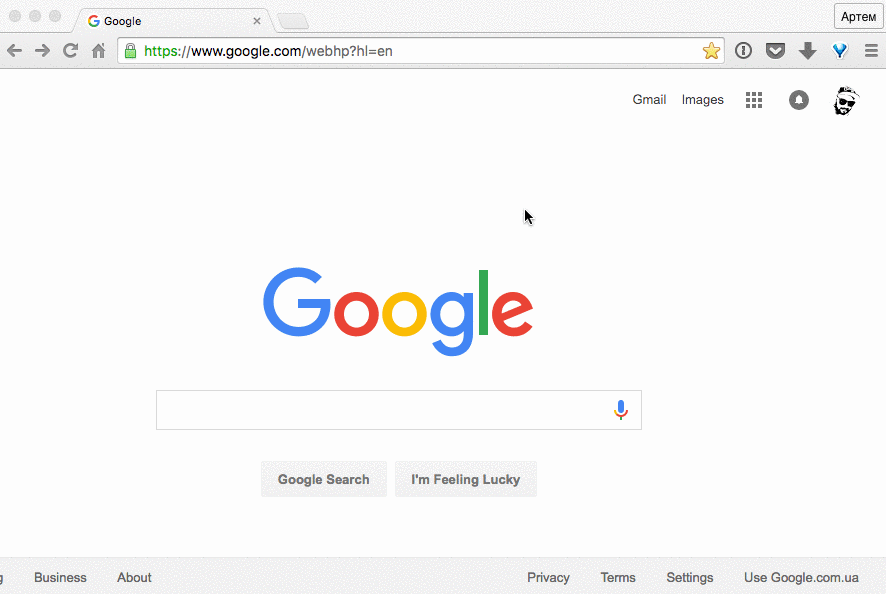
Task: Open the downloads arrow extension
Action: [807, 51]
